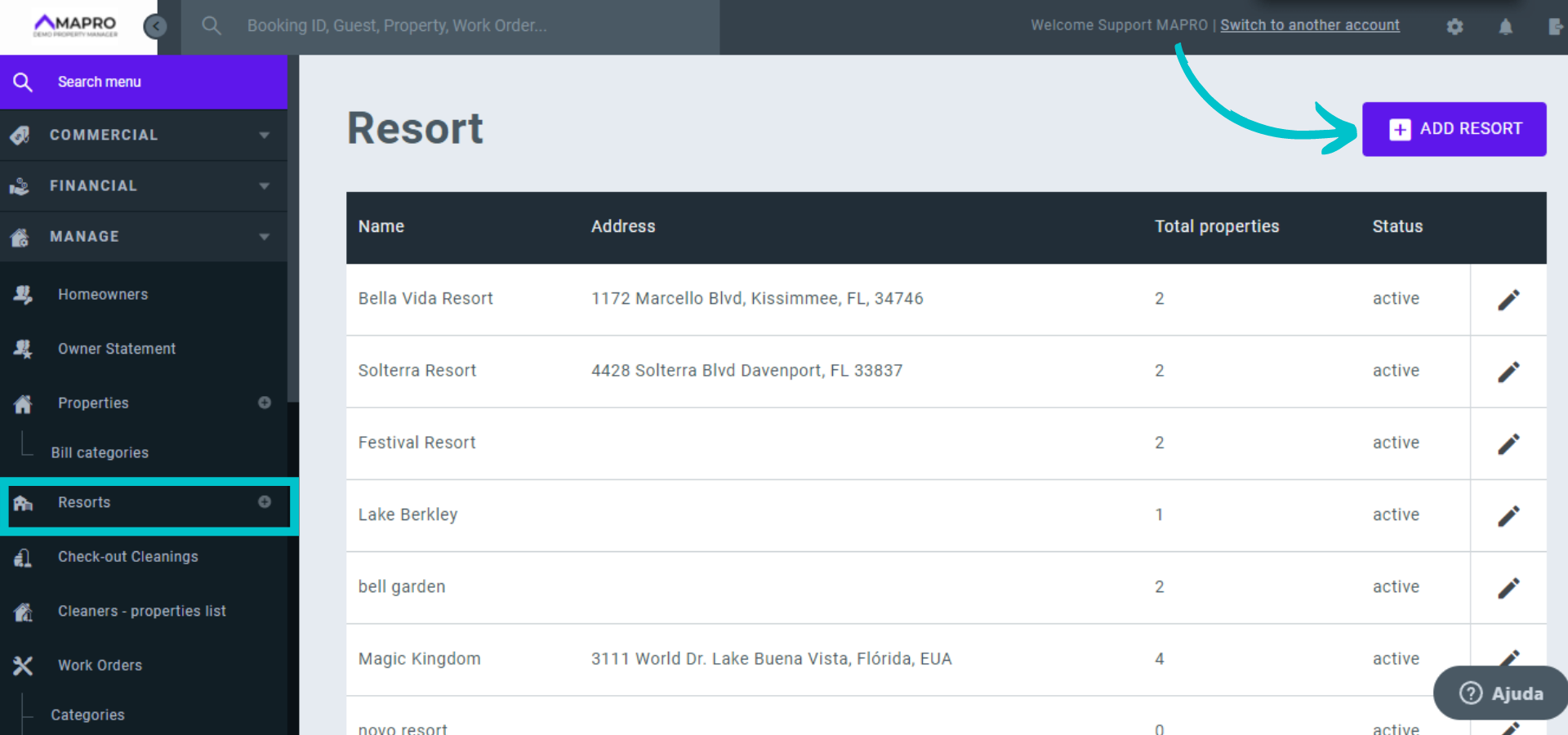The width and height of the screenshot is (1568, 735).
Task: Click the edit pencil for Bella Vida Resort
Action: 1508,300
